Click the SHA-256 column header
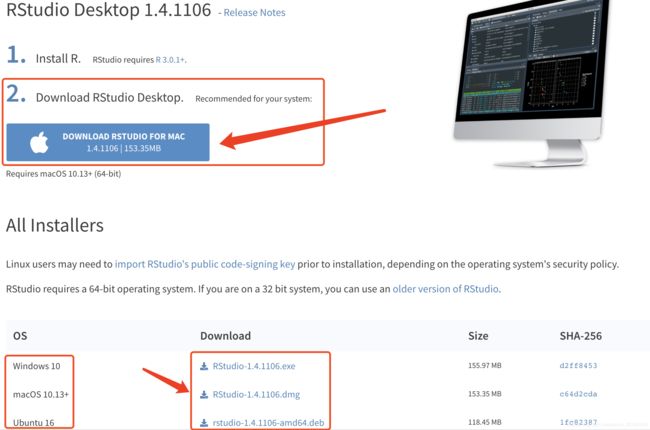650x430 pixels. 581,336
